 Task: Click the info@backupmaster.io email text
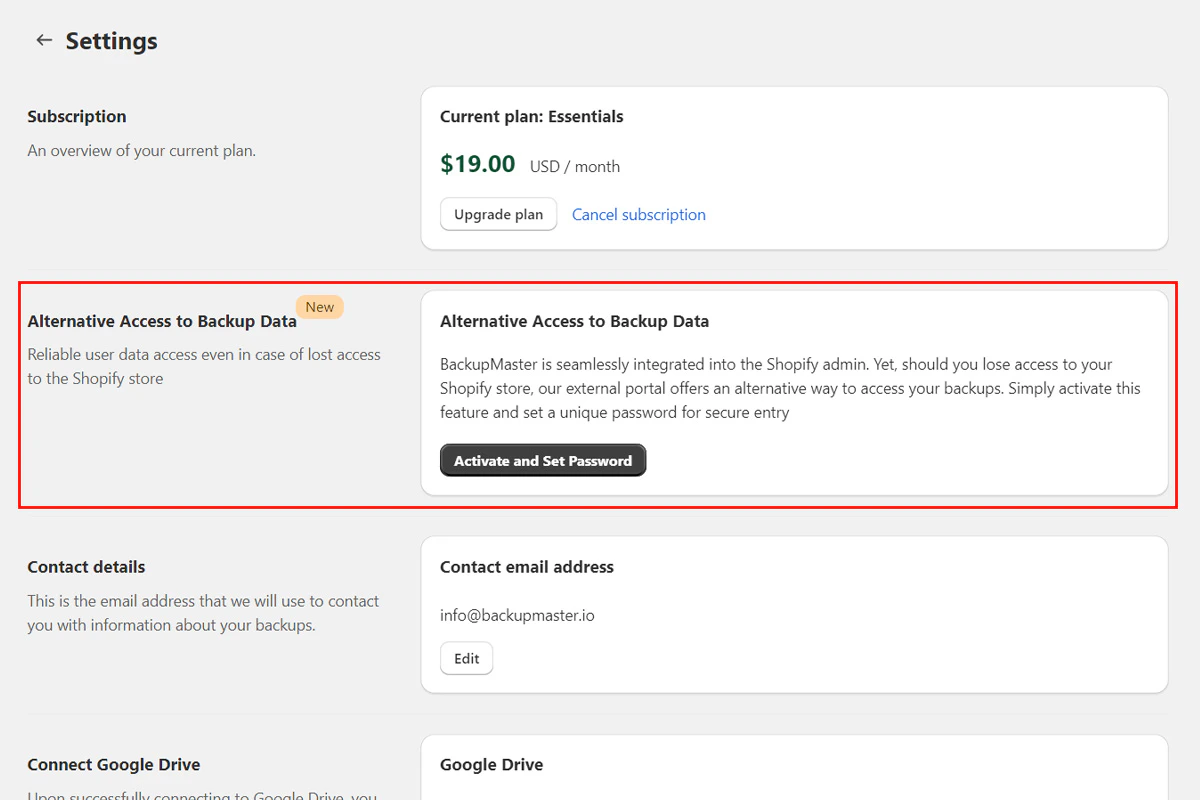[x=517, y=615]
